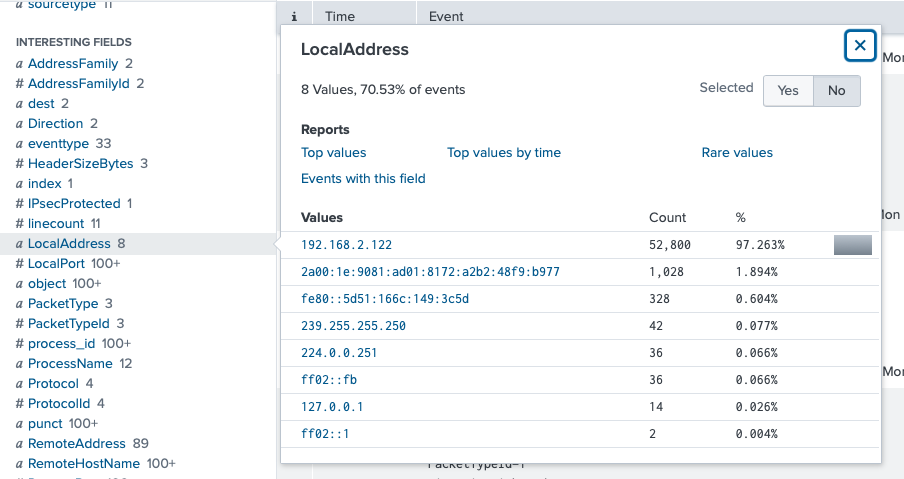Open the ProtocolId field
Viewport: 904px width, 479px height.
[x=59, y=403]
